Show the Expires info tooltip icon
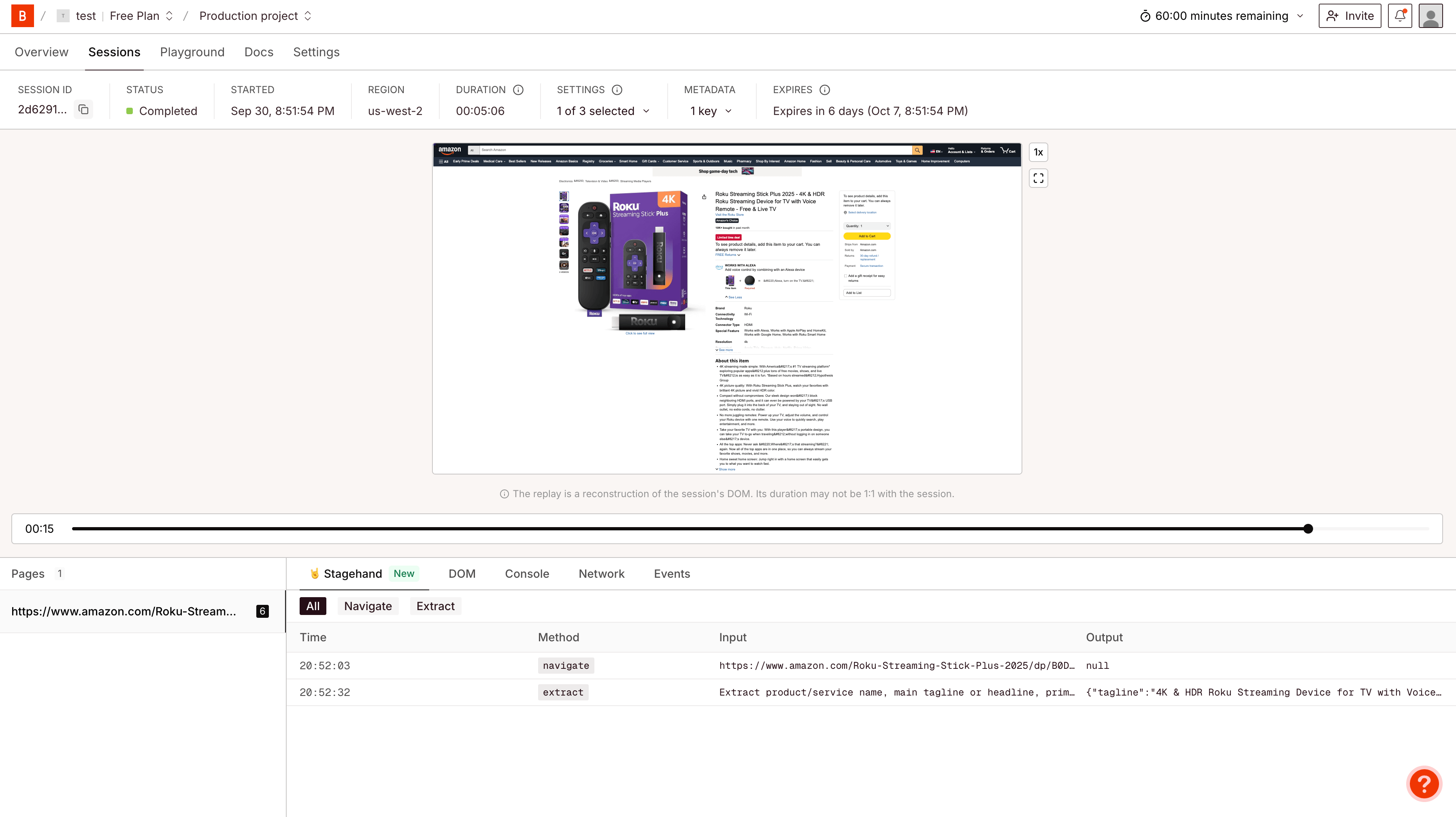This screenshot has height=817, width=1456. [825, 90]
